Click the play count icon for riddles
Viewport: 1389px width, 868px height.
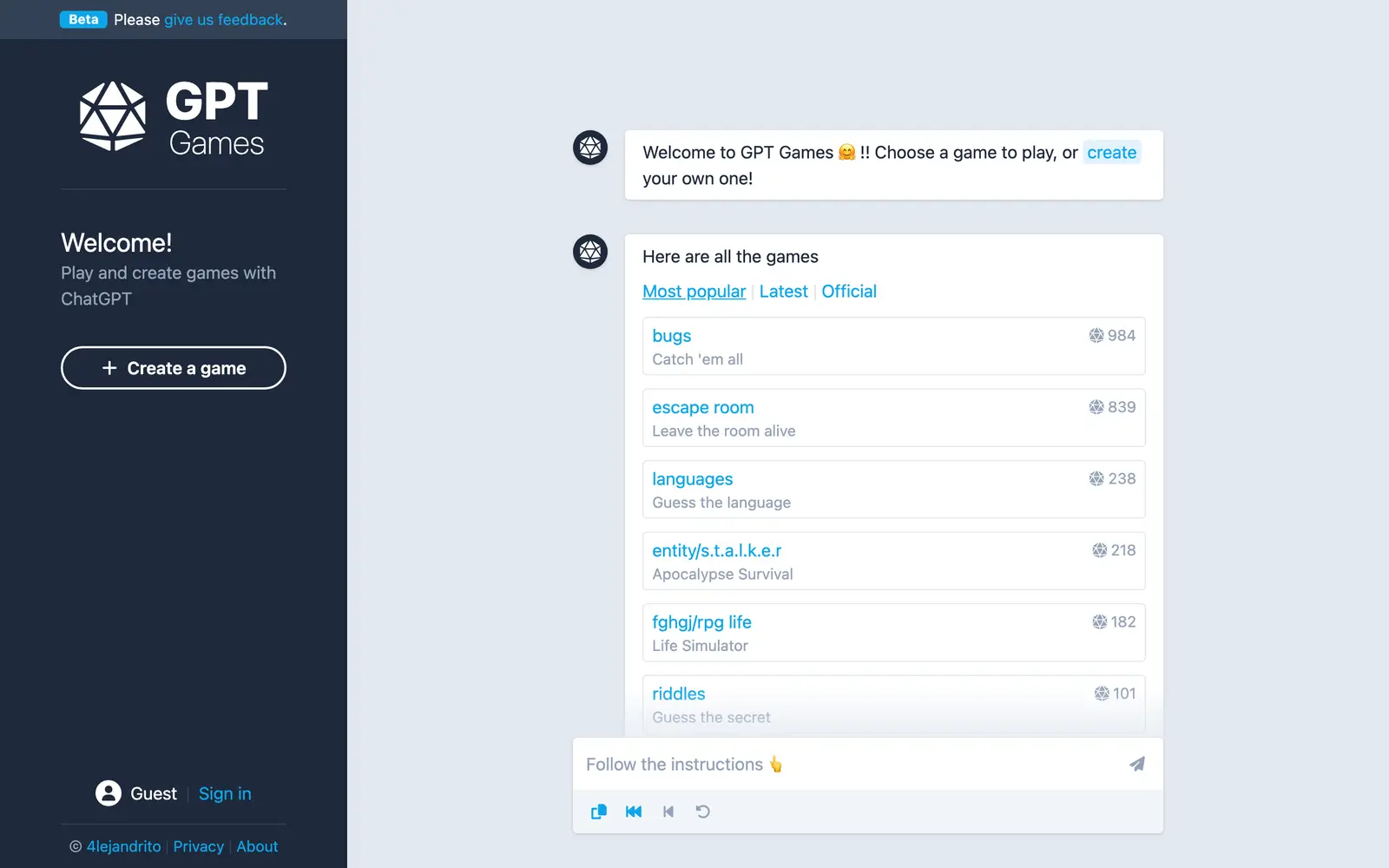pyautogui.click(x=1102, y=694)
